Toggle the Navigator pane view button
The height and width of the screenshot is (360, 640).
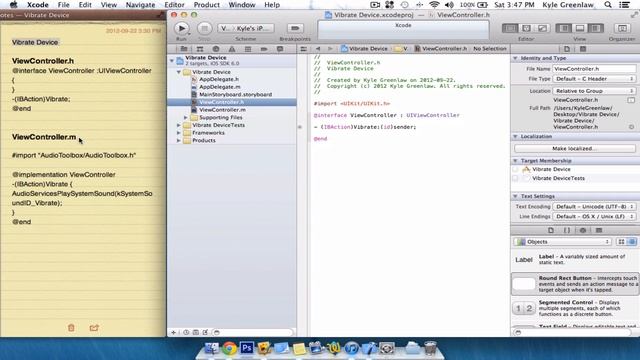click(564, 28)
